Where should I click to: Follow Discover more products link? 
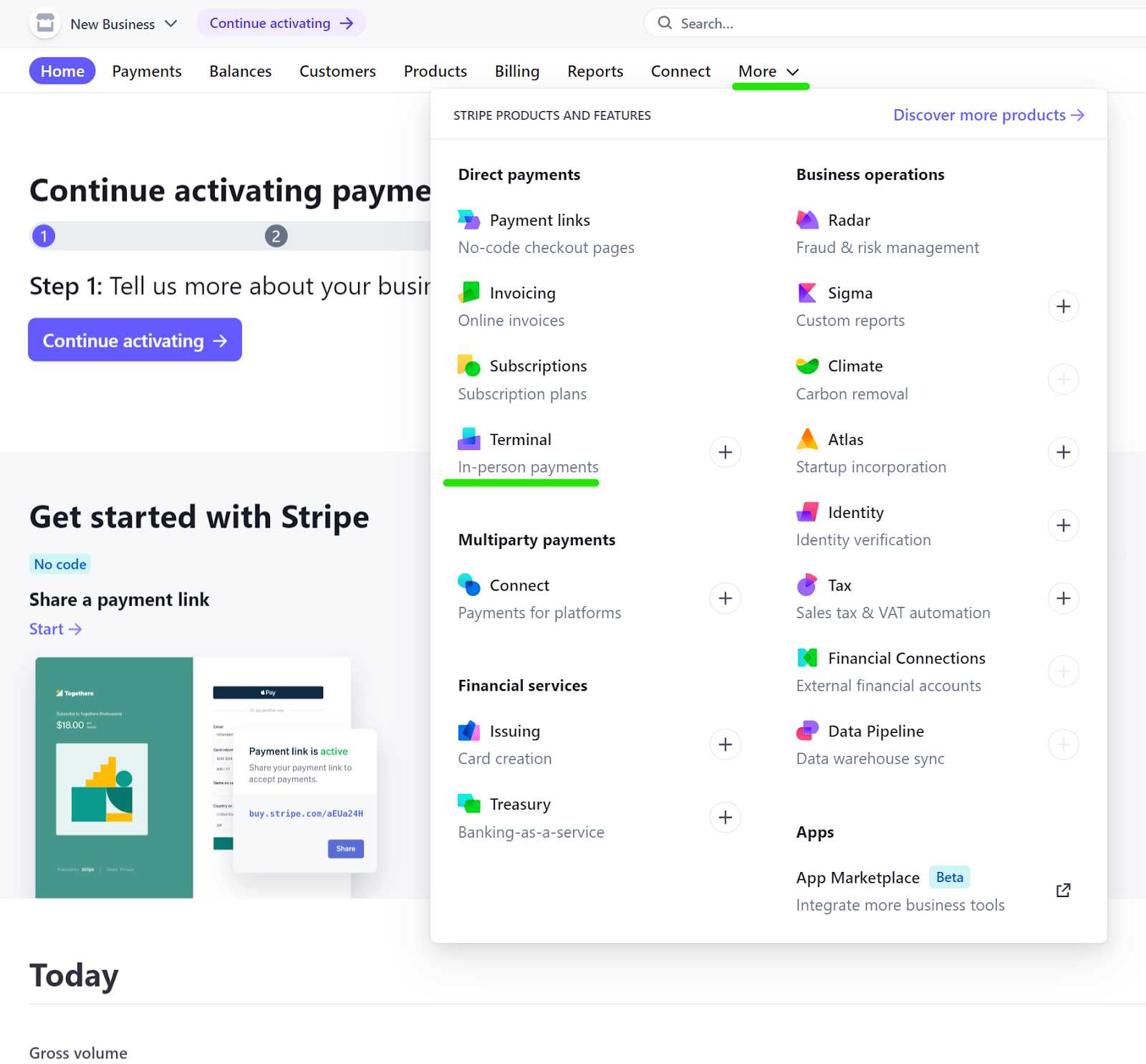coord(989,115)
